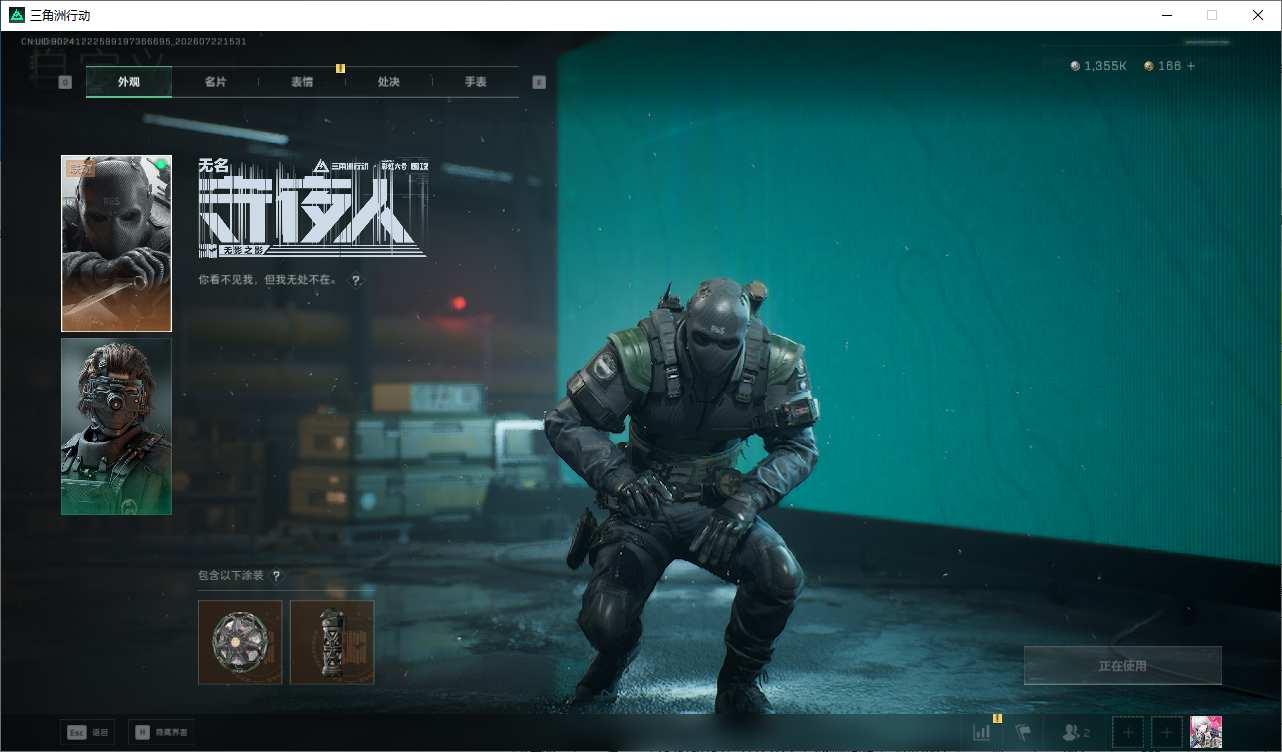Screen dimensions: 1282x752
Task: Click the H 隐藏界面 button
Action: (x=162, y=733)
